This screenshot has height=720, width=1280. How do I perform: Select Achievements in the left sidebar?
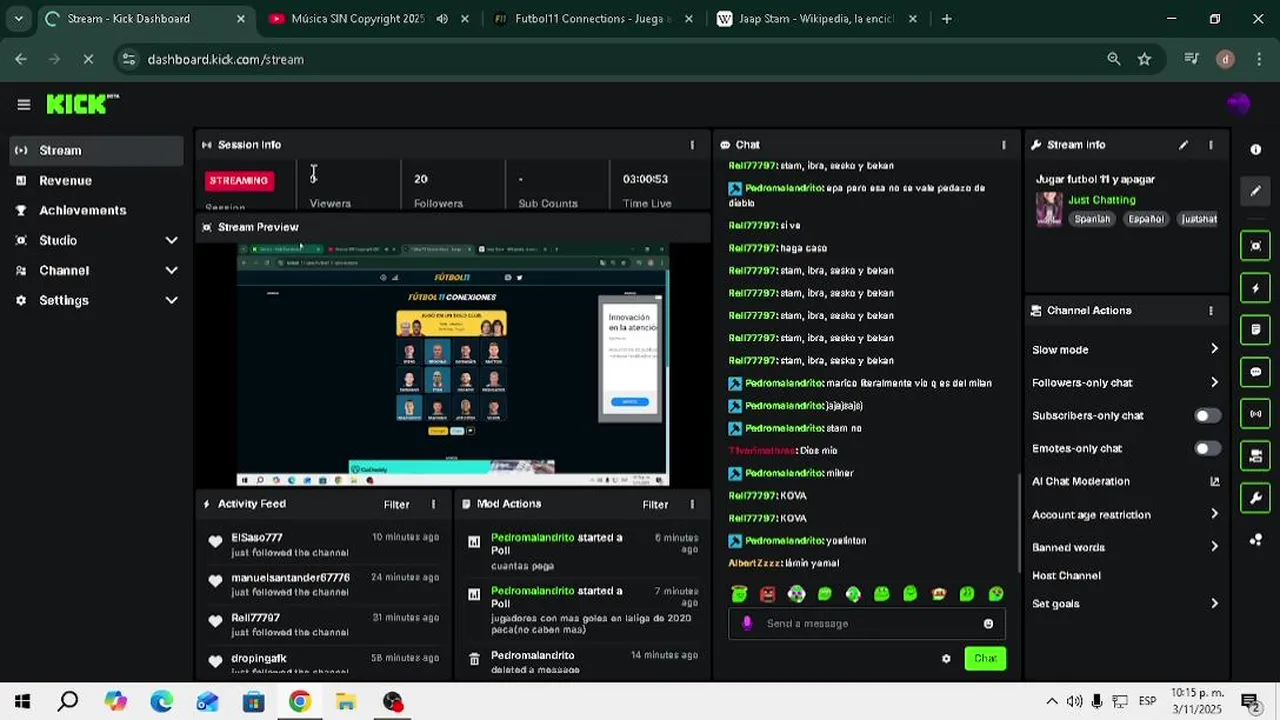click(x=97, y=211)
